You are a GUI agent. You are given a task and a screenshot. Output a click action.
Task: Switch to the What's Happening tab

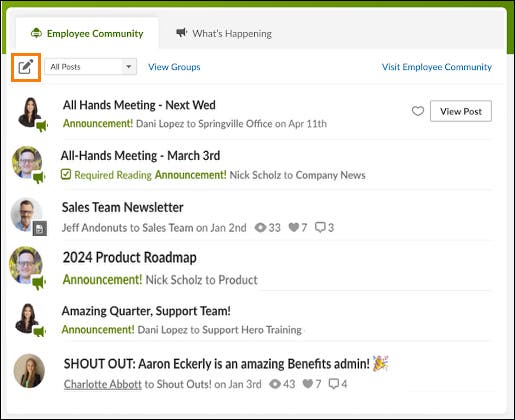pyautogui.click(x=224, y=33)
